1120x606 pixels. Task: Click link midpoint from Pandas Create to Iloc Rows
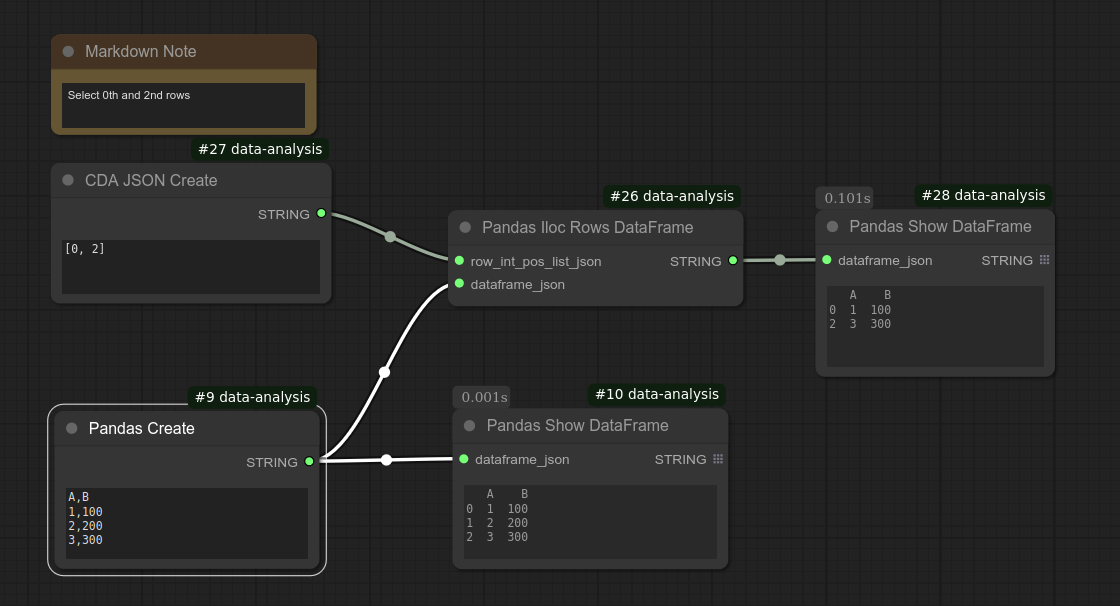(384, 372)
